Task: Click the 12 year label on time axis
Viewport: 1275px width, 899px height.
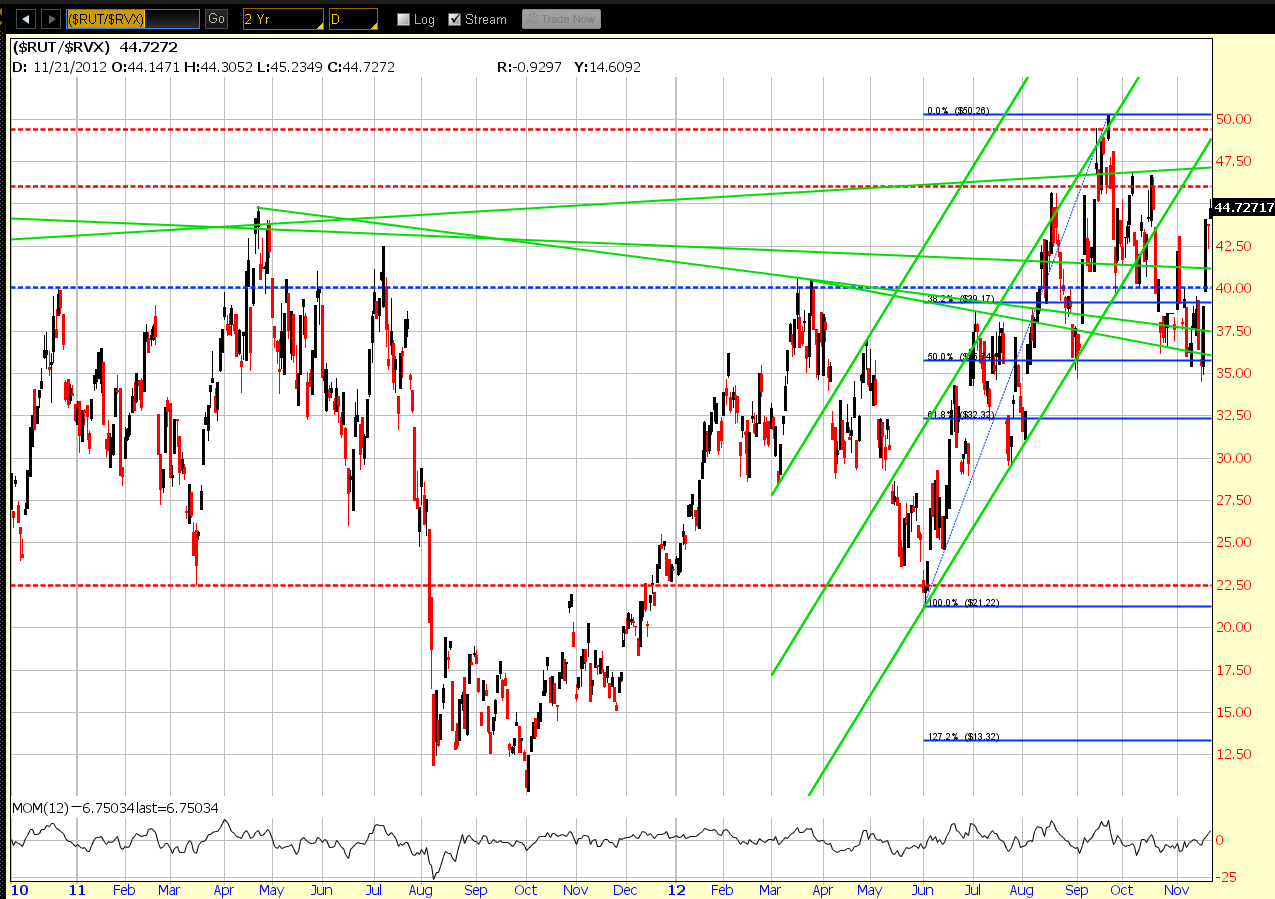Action: 677,889
